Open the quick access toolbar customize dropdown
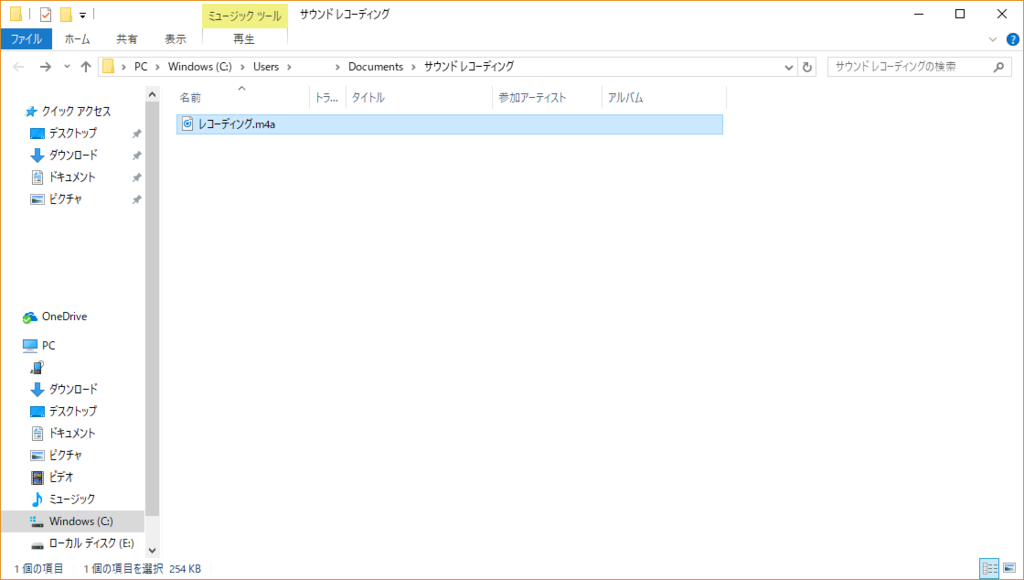 pyautogui.click(x=83, y=15)
